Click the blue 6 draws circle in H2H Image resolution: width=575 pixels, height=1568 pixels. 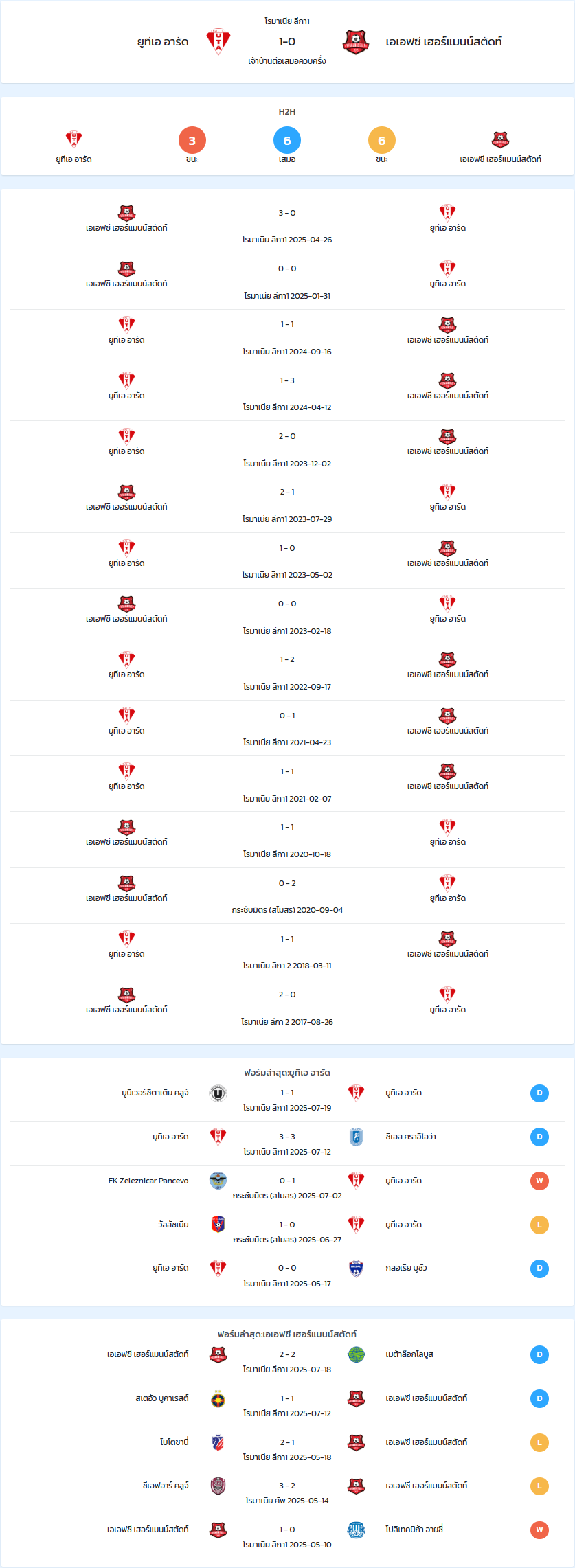coord(287,140)
